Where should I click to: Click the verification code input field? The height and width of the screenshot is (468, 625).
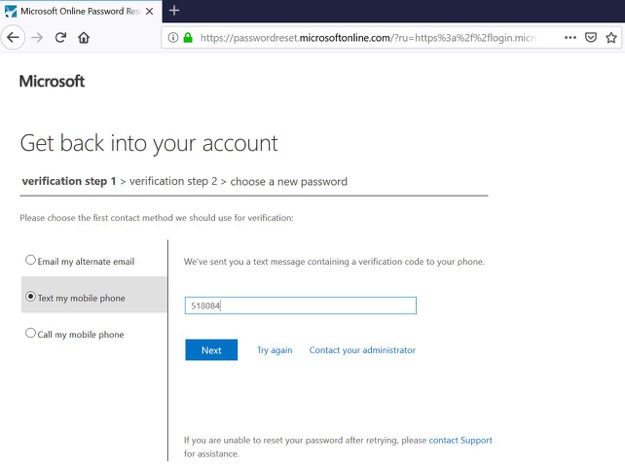coord(301,306)
